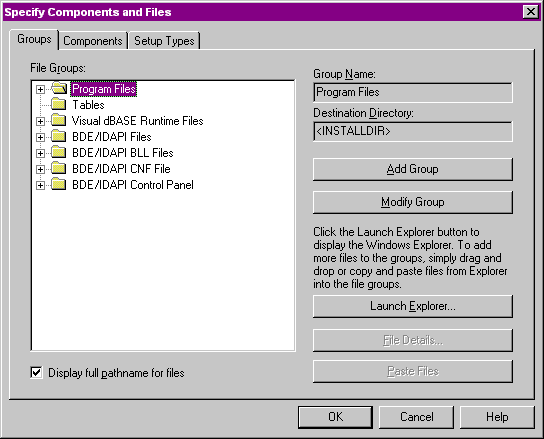
Task: Click the Destination Directory field
Action: (413, 131)
